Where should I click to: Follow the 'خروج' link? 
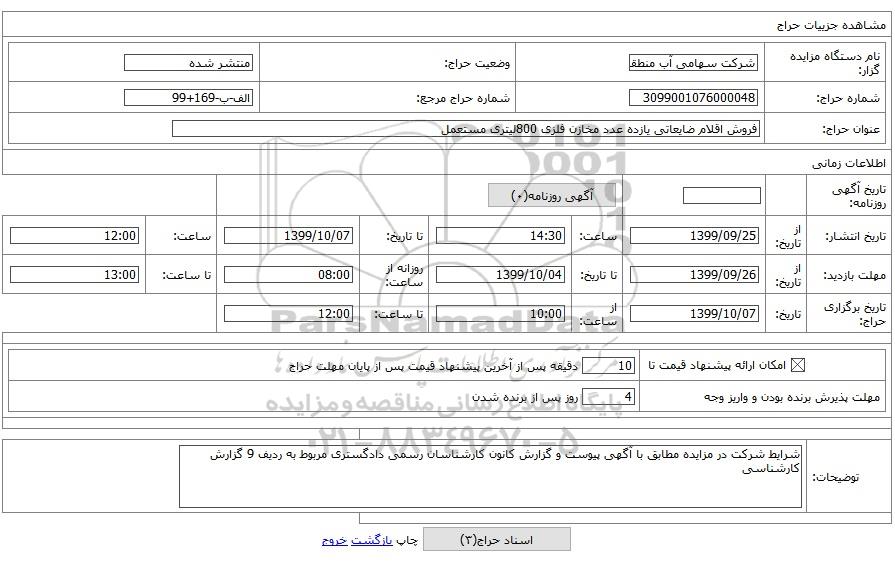coord(334,540)
